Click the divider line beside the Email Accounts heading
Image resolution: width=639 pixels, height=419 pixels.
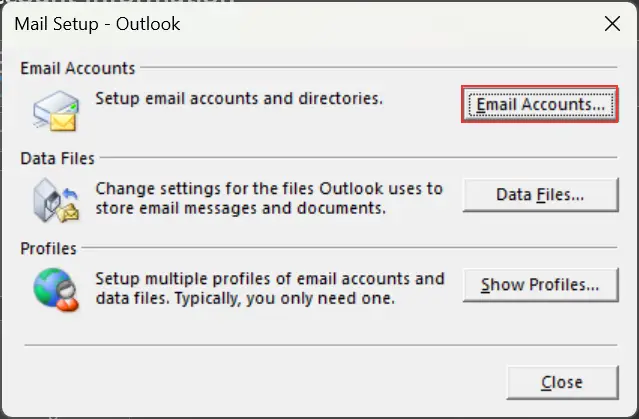pos(380,69)
